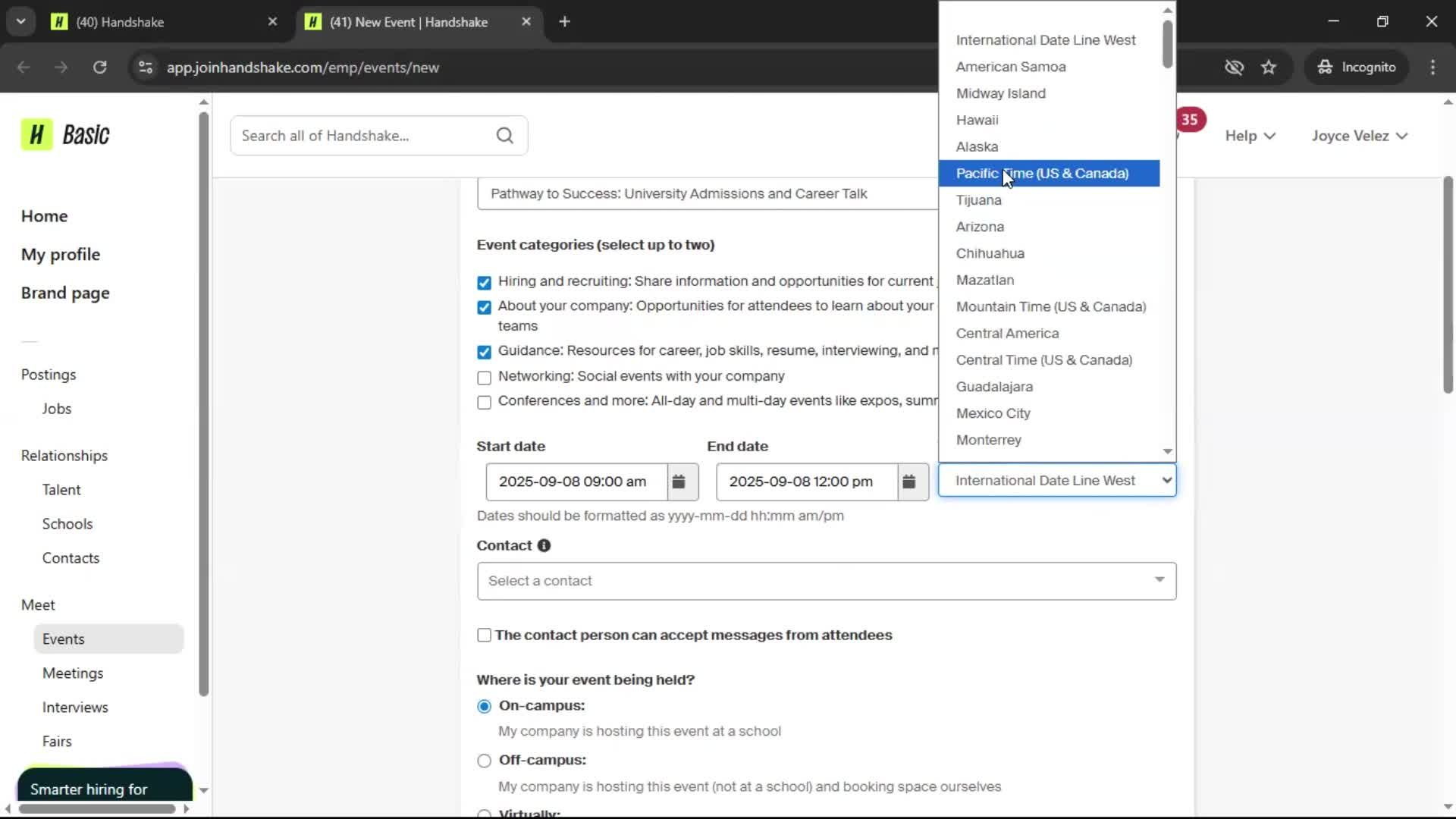Open Contacts in sidebar
1456x819 pixels.
pos(71,558)
